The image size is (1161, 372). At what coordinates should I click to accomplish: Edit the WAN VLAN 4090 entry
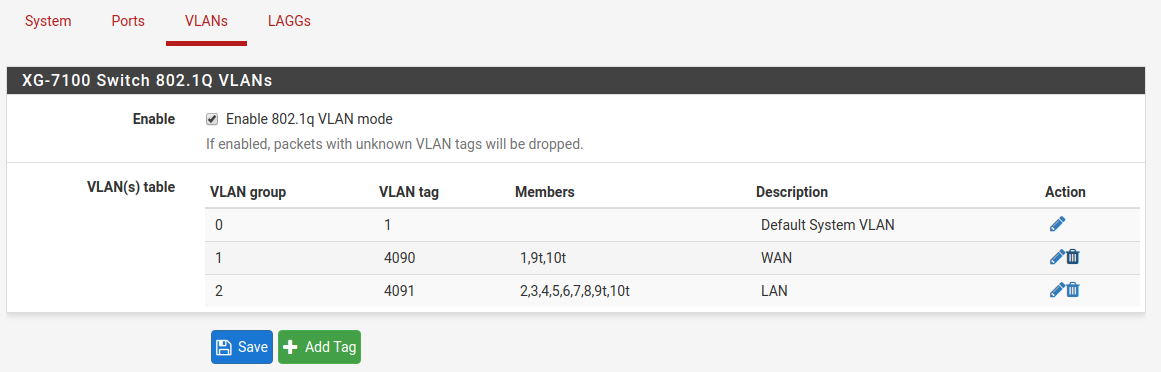coord(1057,257)
